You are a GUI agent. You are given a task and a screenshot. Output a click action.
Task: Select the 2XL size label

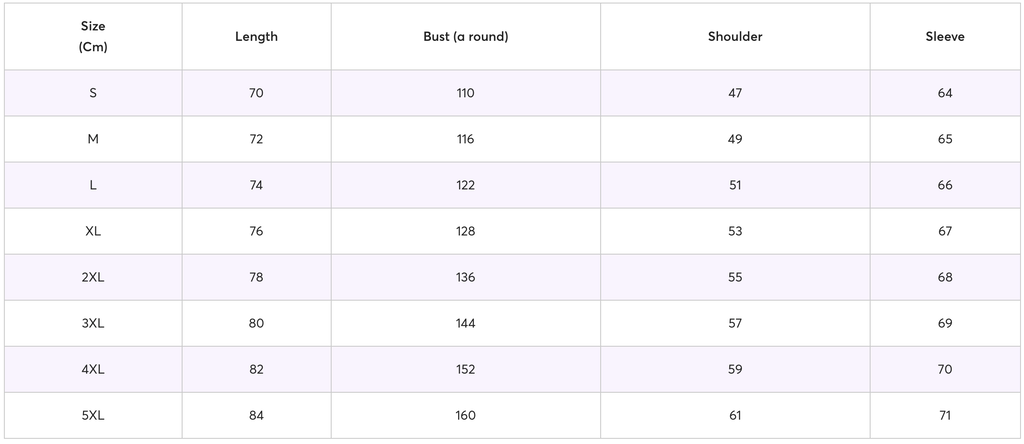click(93, 278)
